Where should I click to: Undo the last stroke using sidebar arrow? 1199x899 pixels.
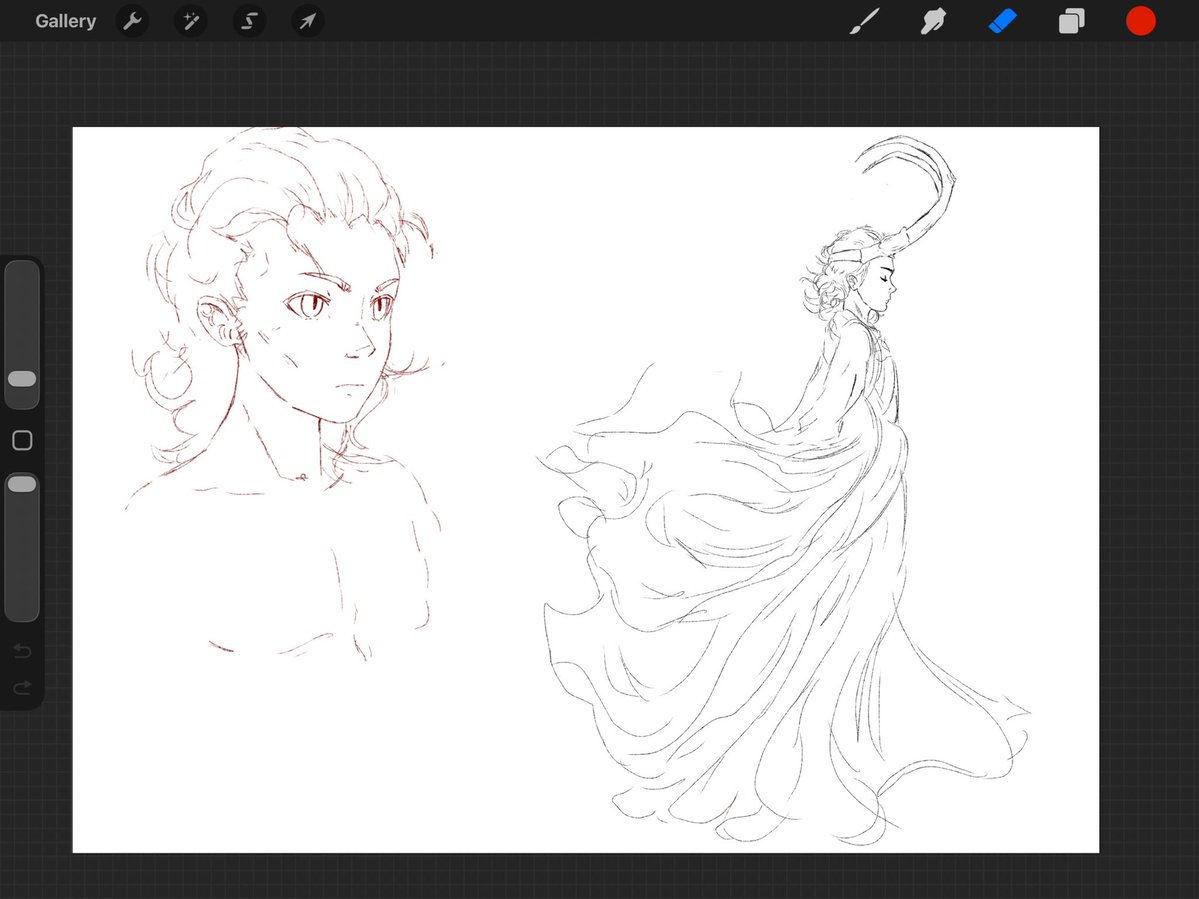(x=22, y=651)
